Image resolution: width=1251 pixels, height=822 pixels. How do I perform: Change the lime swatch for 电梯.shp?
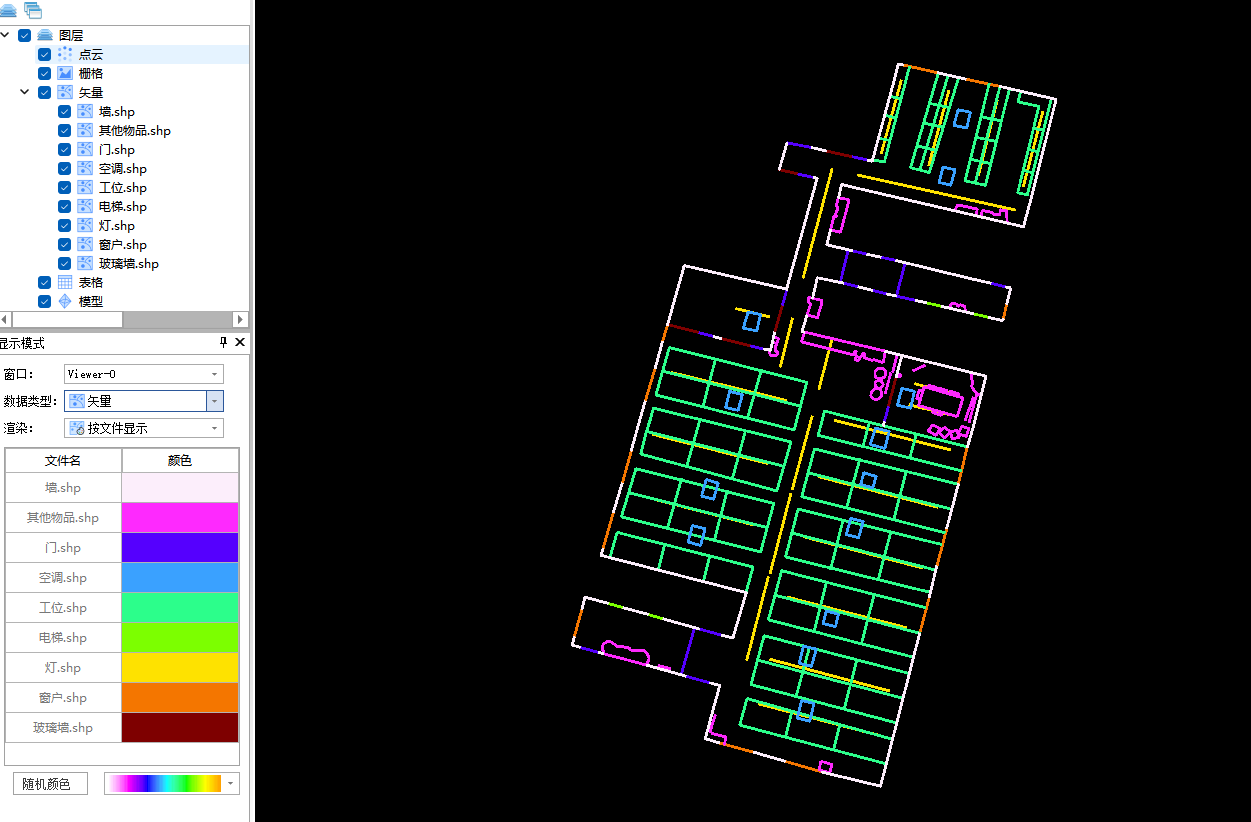[180, 638]
